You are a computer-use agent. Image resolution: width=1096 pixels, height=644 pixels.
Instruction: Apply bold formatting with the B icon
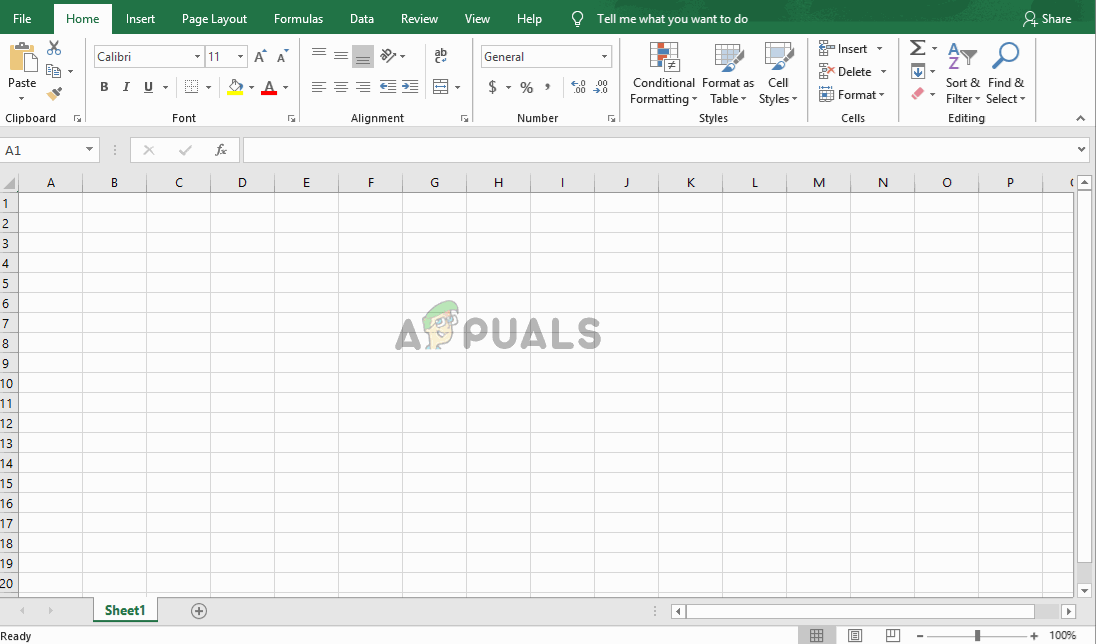[103, 87]
